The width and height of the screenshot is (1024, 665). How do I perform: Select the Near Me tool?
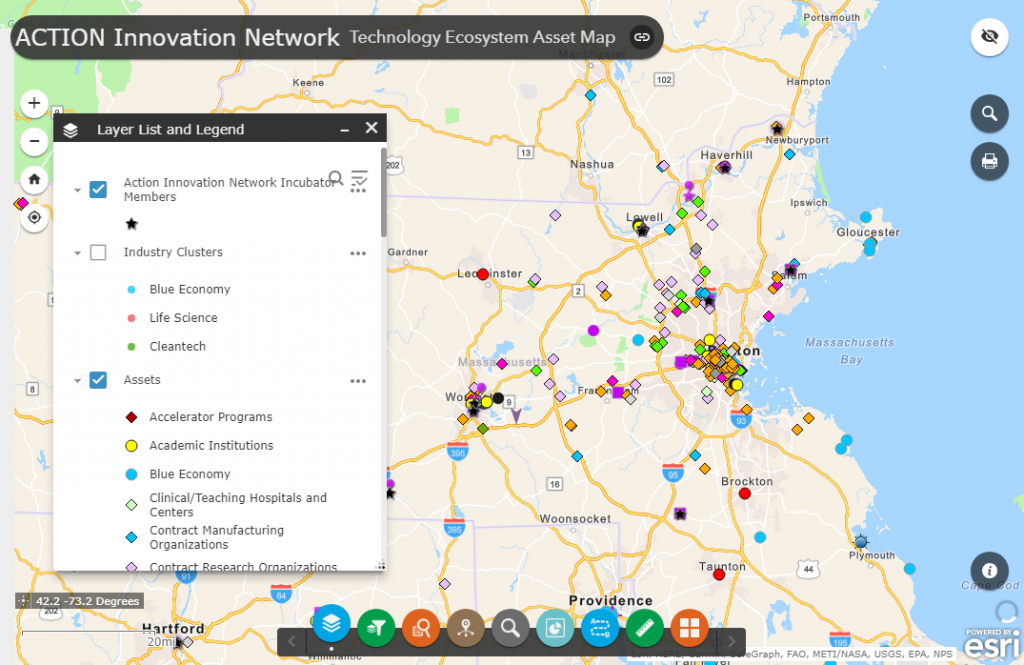tap(465, 628)
